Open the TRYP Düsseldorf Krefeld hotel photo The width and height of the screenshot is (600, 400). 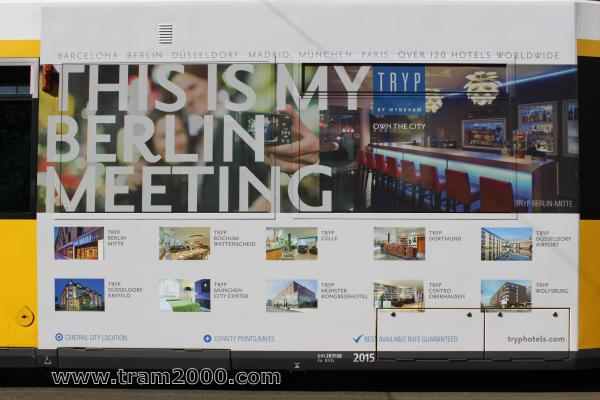click(x=79, y=295)
